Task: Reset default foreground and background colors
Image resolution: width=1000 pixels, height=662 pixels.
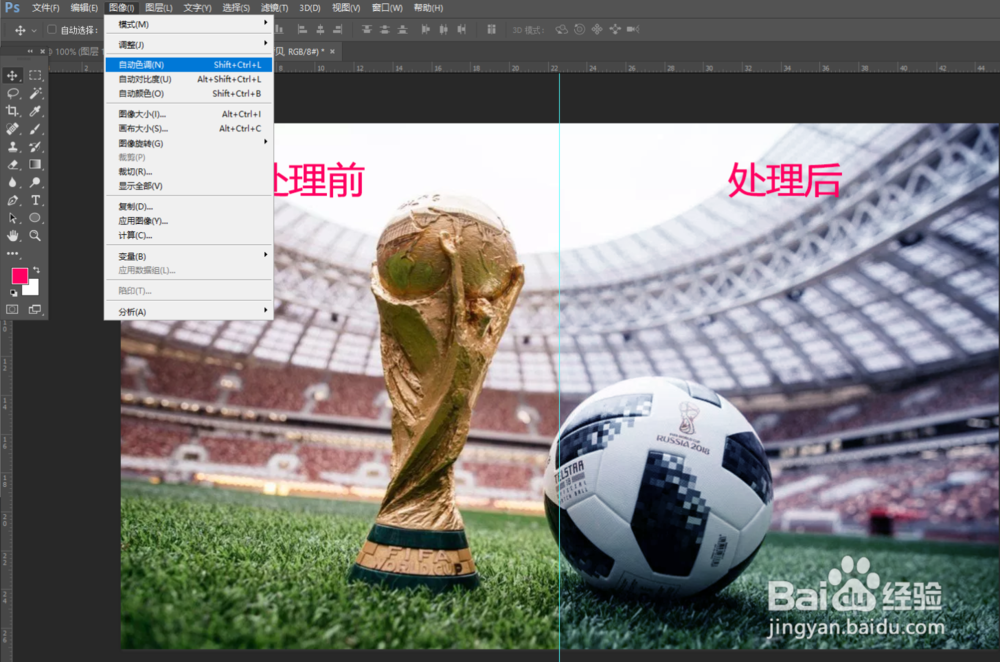Action: [13, 293]
